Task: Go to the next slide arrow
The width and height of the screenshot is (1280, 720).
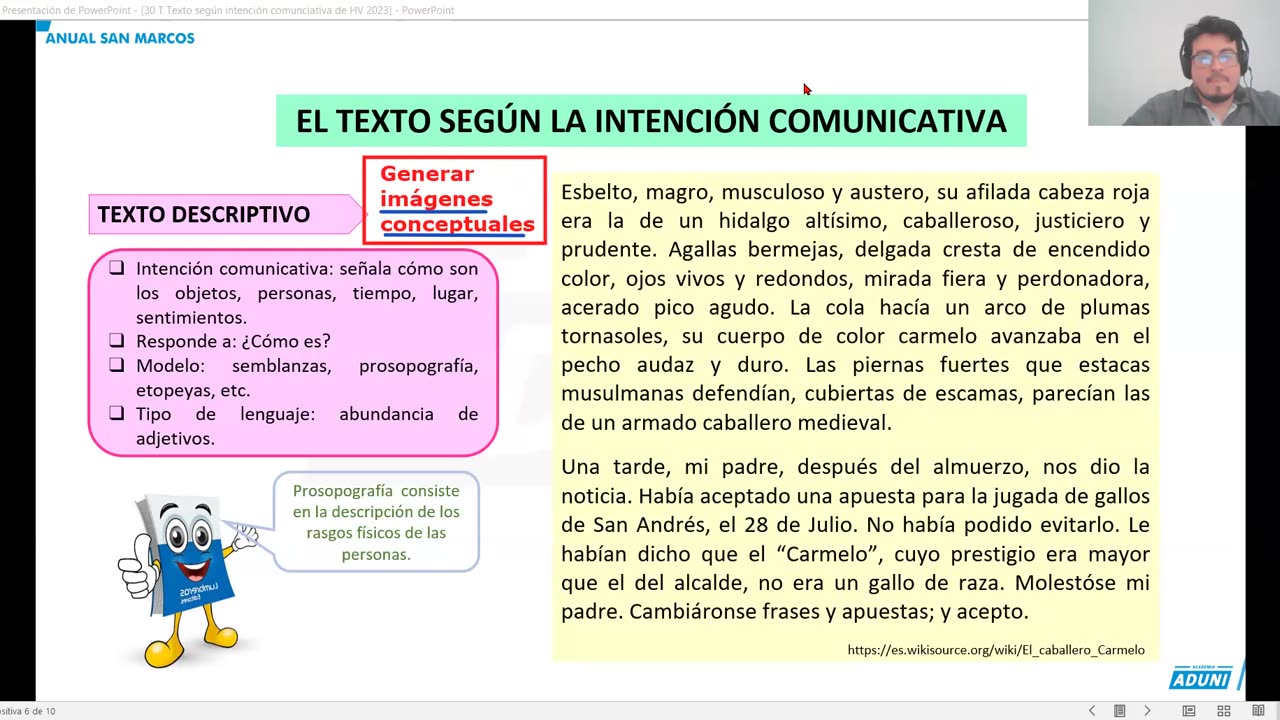Action: [x=1147, y=711]
